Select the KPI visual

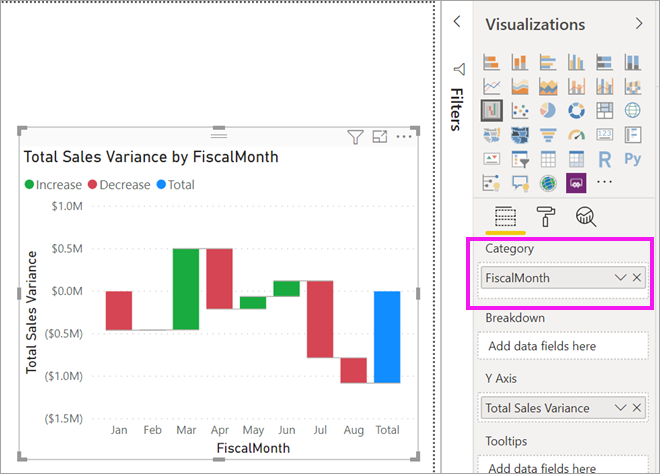coord(491,159)
